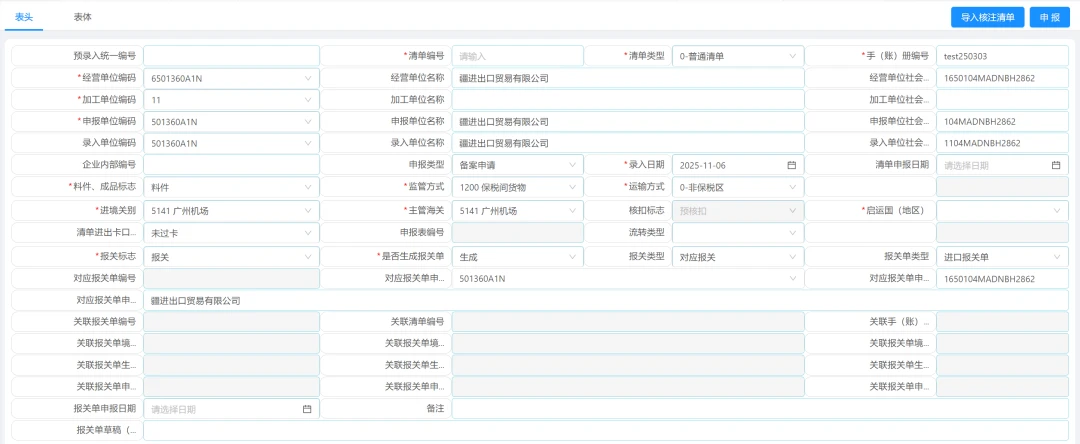Click the 导入核注清单 button

pos(987,17)
